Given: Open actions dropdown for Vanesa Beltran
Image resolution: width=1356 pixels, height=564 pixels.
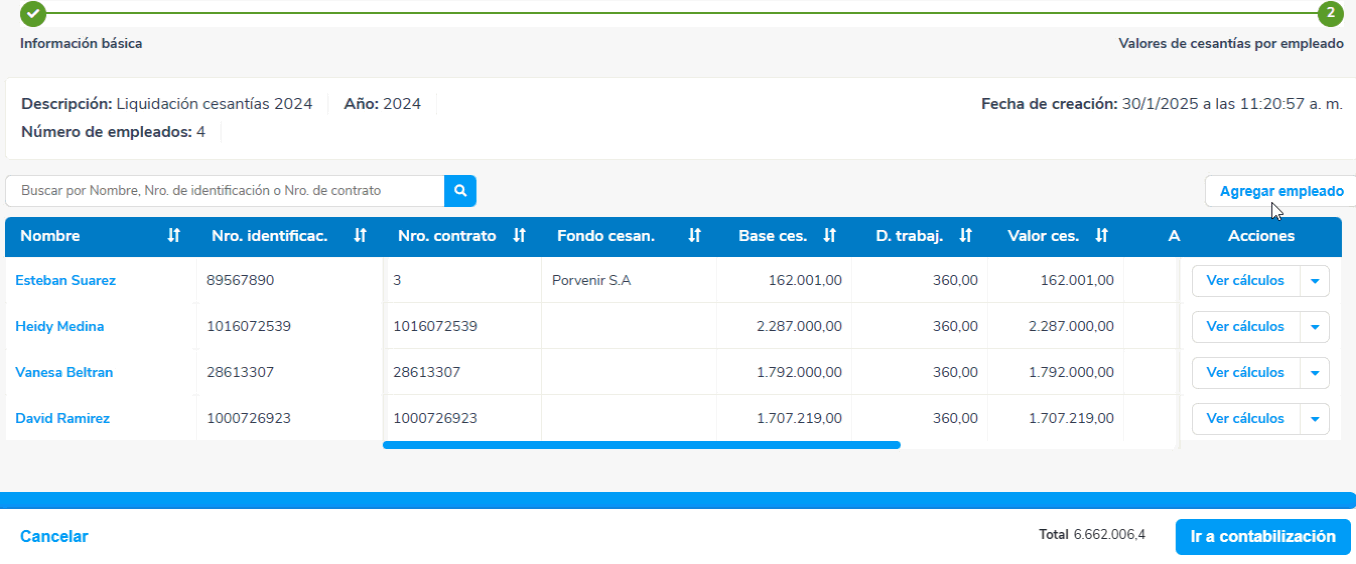Looking at the screenshot, I should [x=1314, y=373].
